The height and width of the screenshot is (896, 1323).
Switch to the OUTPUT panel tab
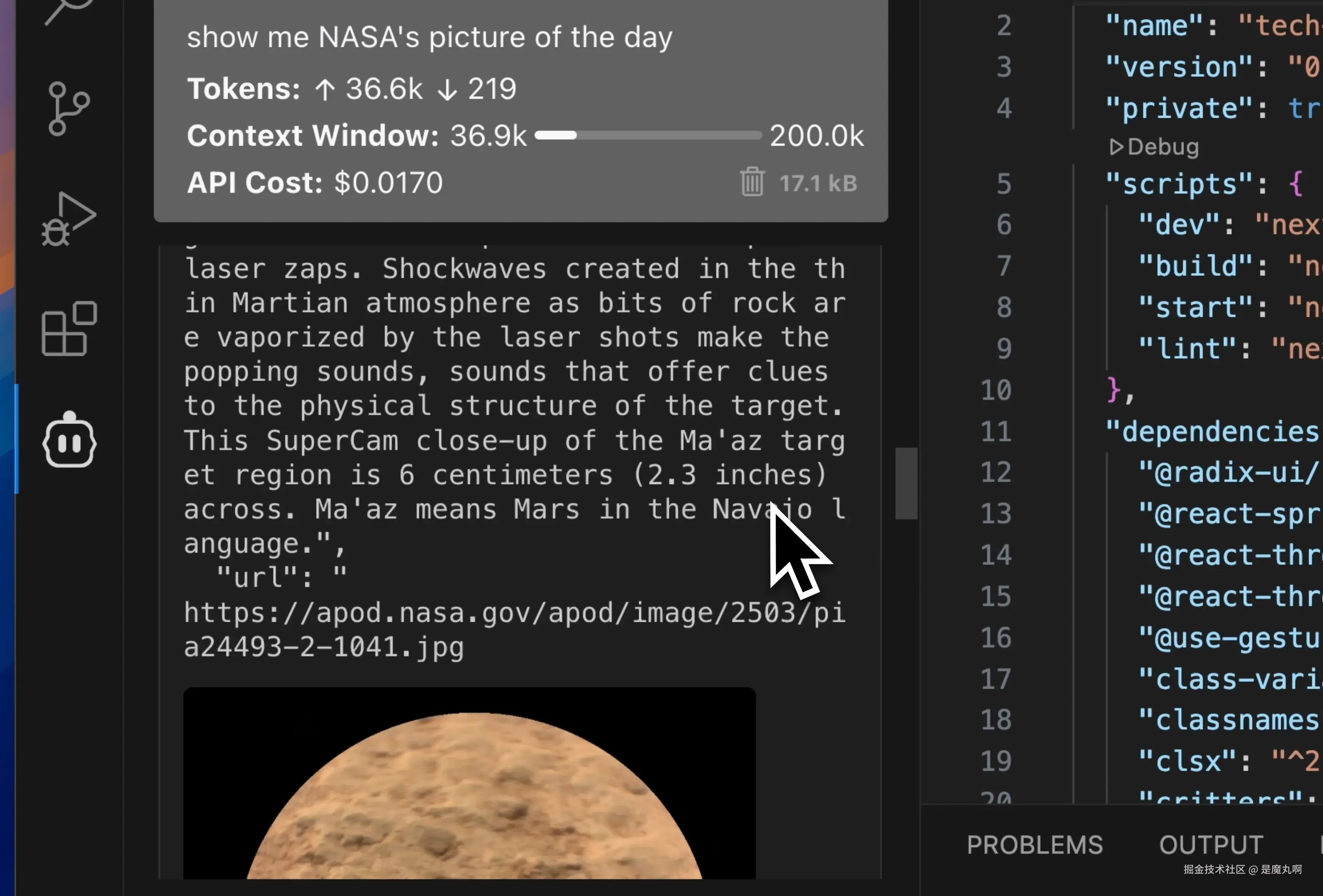click(x=1211, y=845)
